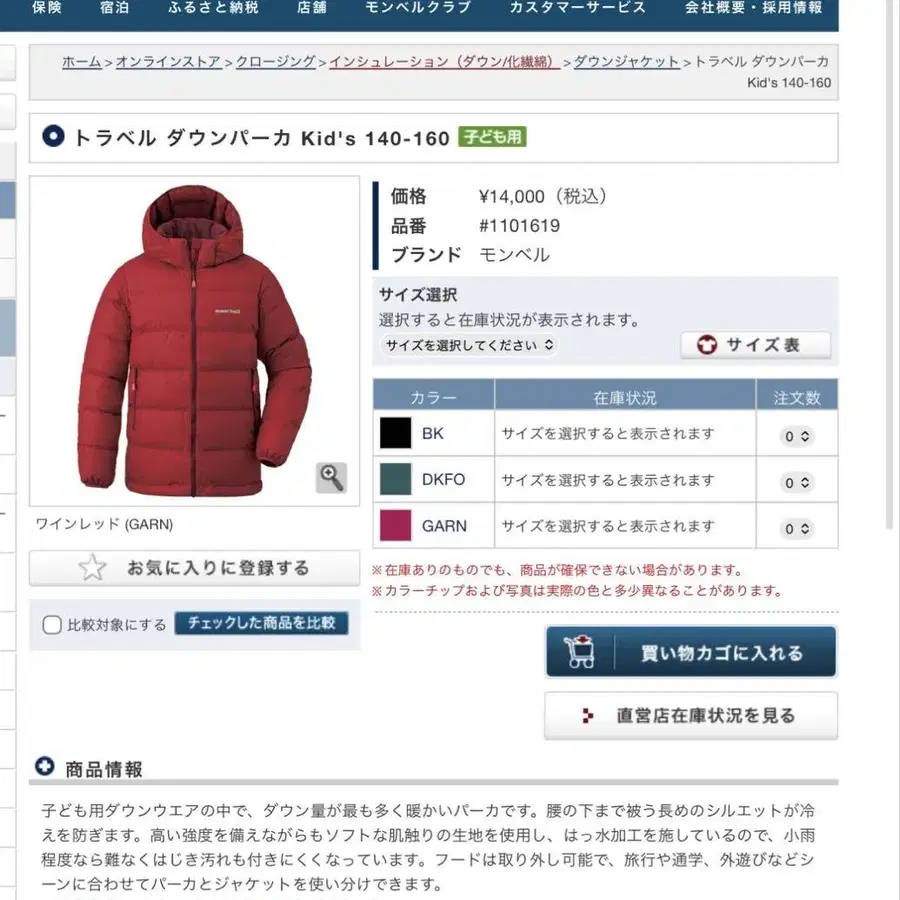Follow the ダウンジャケット breadcrumb link
Image resolution: width=900 pixels, height=900 pixels.
(626, 62)
